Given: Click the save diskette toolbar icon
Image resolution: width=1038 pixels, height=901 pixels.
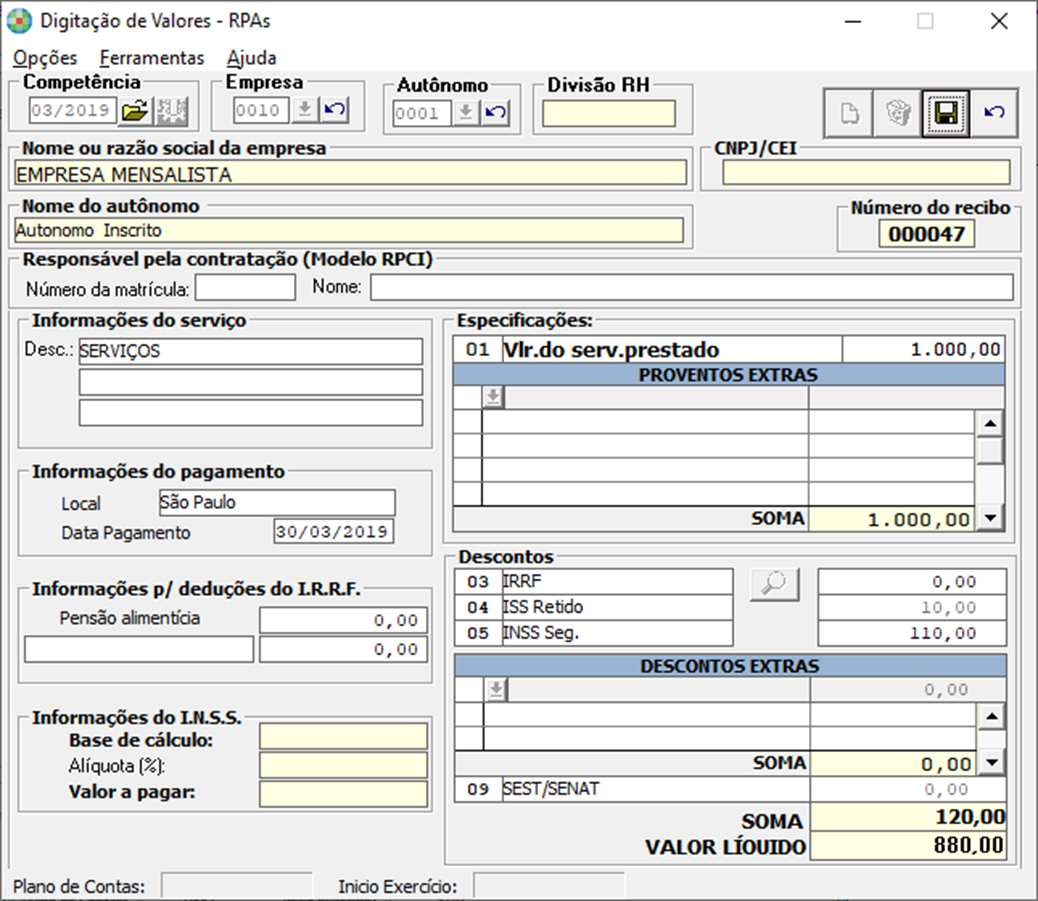Looking at the screenshot, I should (945, 113).
